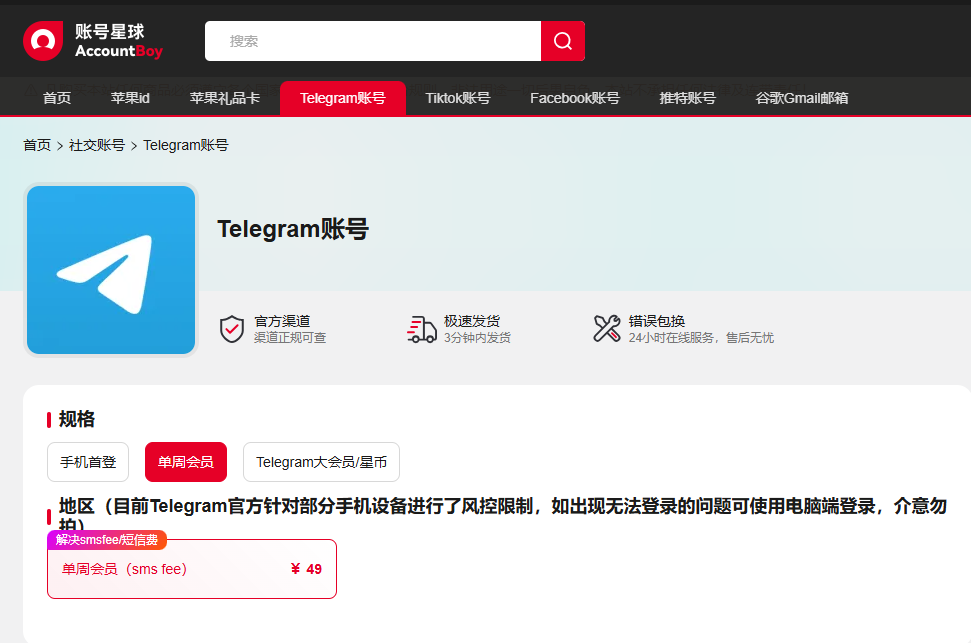The image size is (971, 643).
Task: Switch to the 首页 navigation tab
Action: coord(56,98)
